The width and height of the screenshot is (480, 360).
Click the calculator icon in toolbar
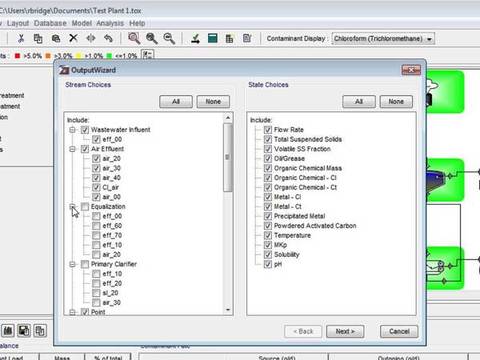click(212, 38)
